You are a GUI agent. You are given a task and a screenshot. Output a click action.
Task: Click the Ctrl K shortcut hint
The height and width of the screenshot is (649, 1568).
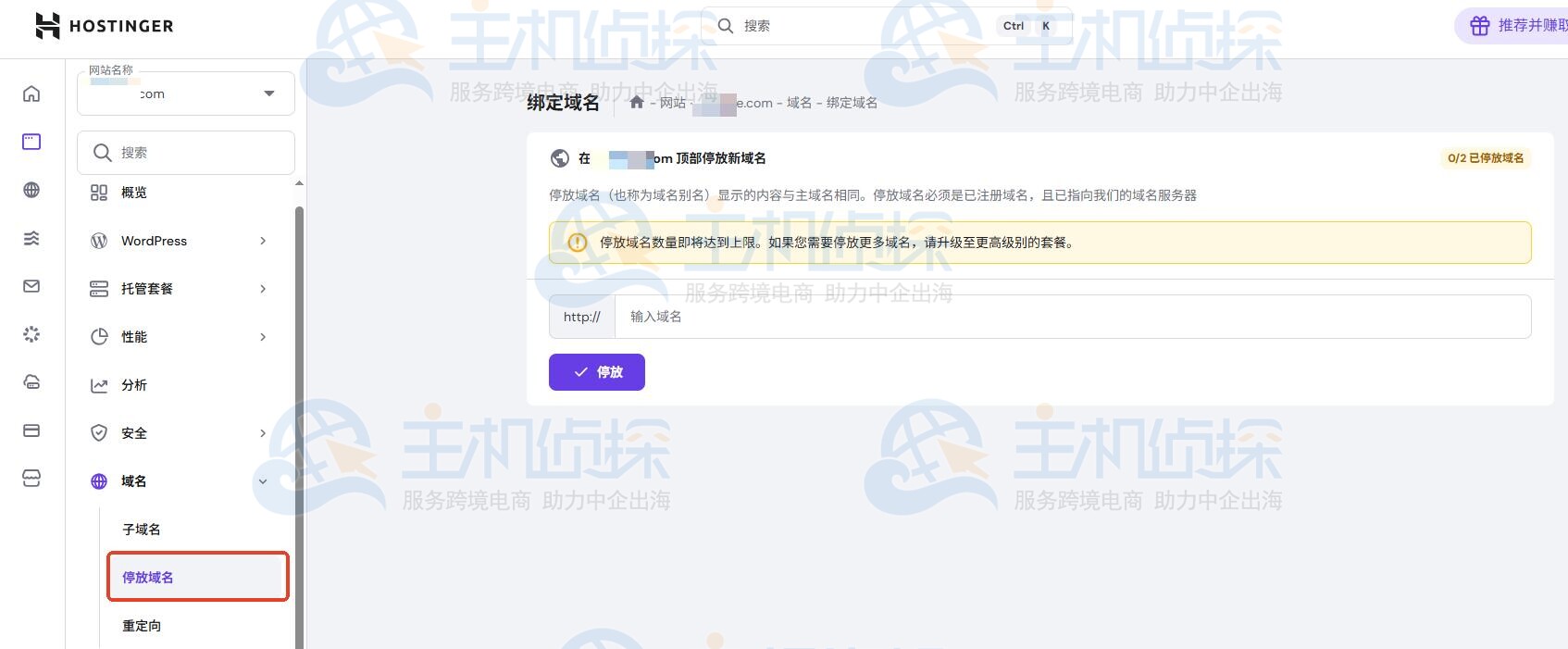(x=1027, y=26)
